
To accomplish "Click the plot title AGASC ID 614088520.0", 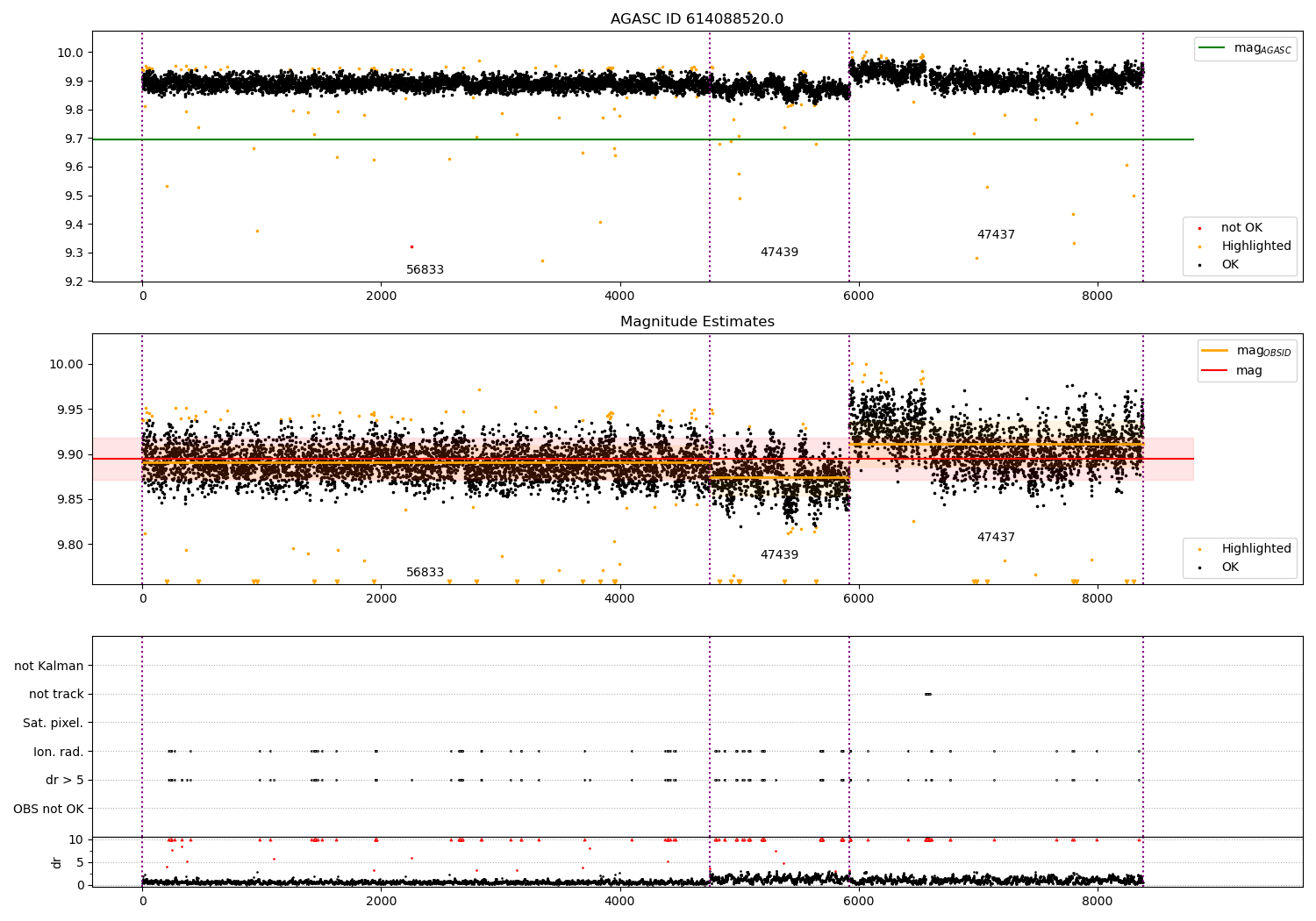I will tap(697, 19).
